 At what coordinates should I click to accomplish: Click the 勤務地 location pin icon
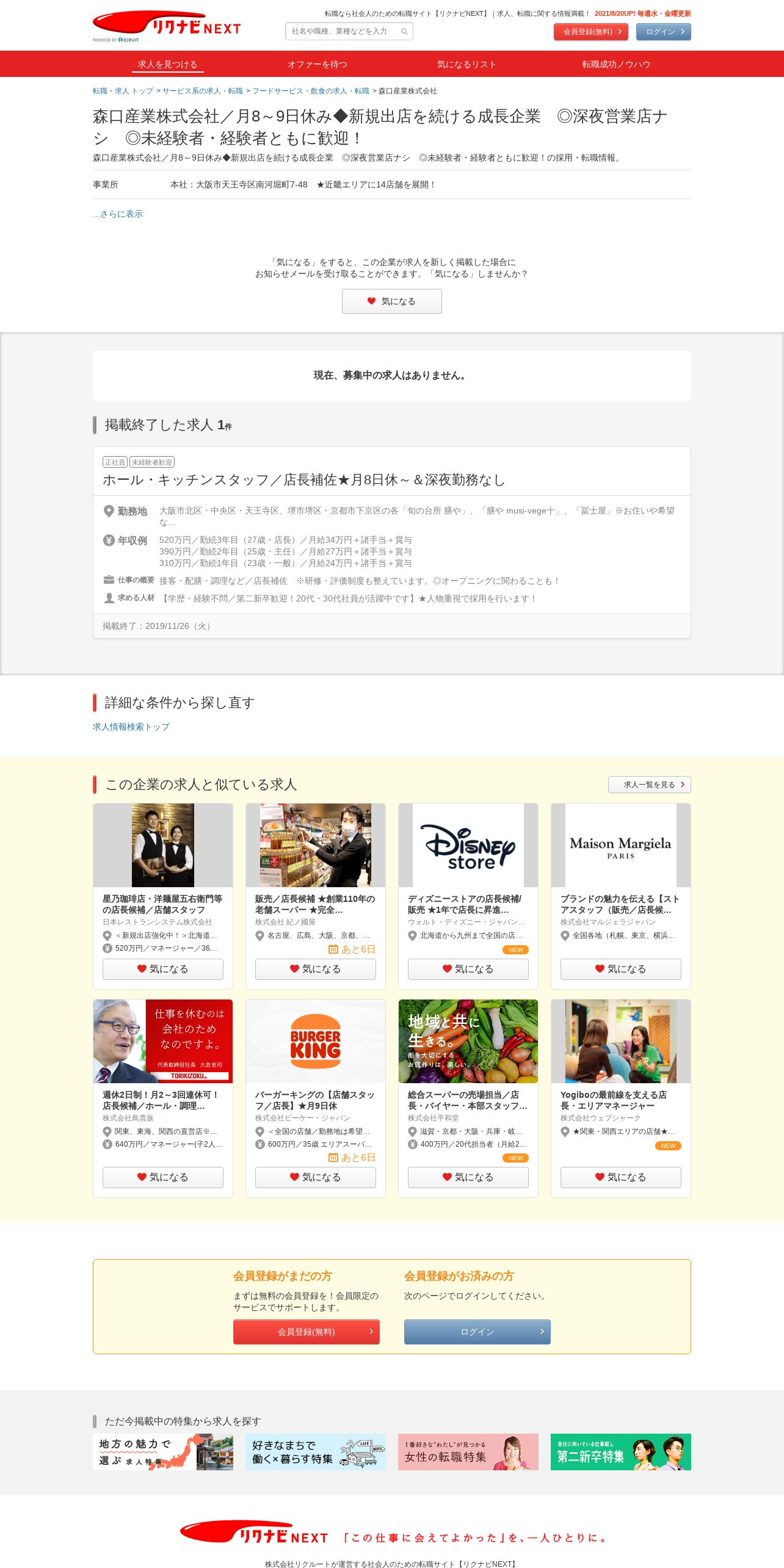point(109,511)
